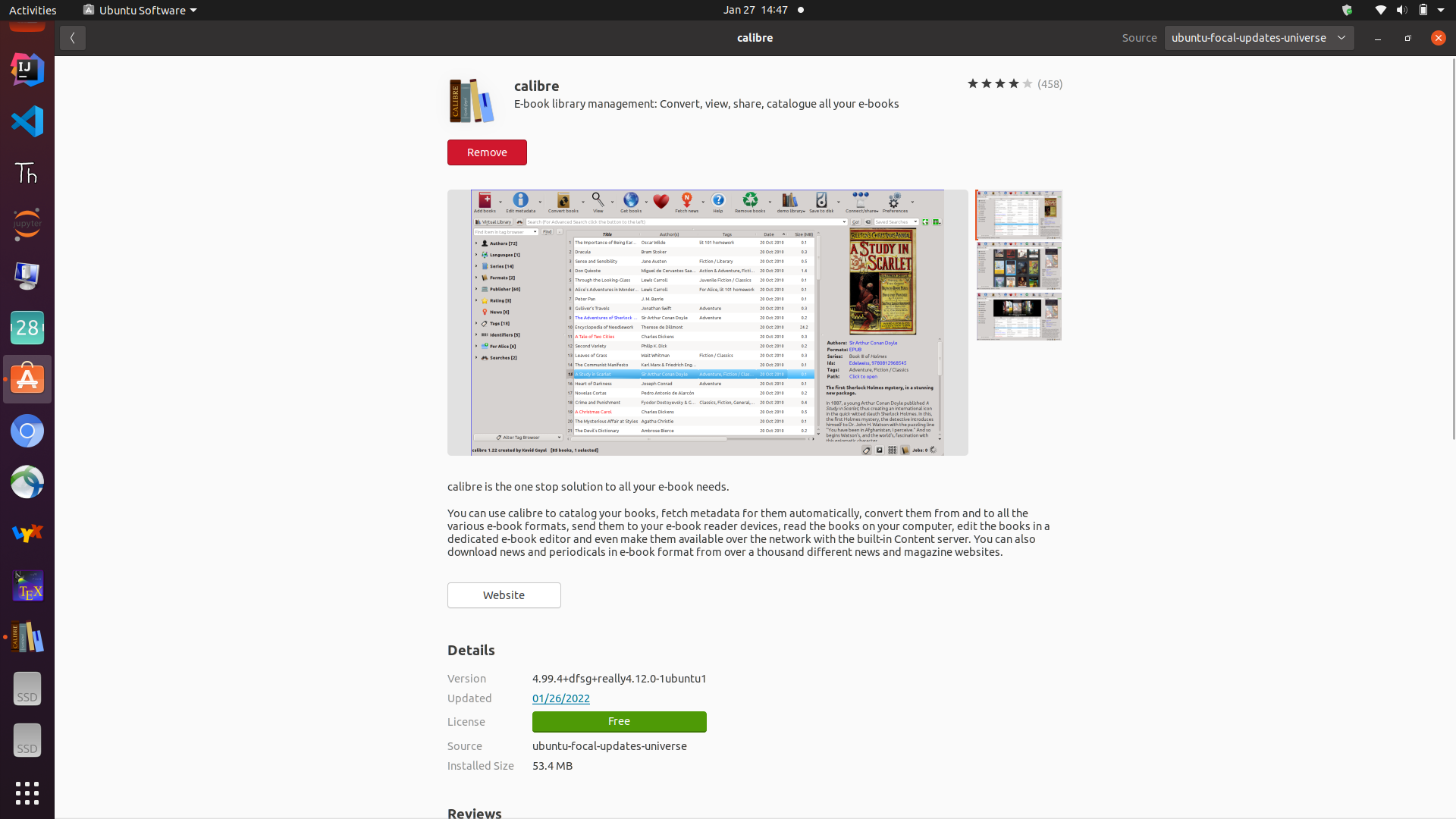Image resolution: width=1456 pixels, height=819 pixels.
Task: Click the 01/26/2022 updated date link
Action: coord(560,698)
